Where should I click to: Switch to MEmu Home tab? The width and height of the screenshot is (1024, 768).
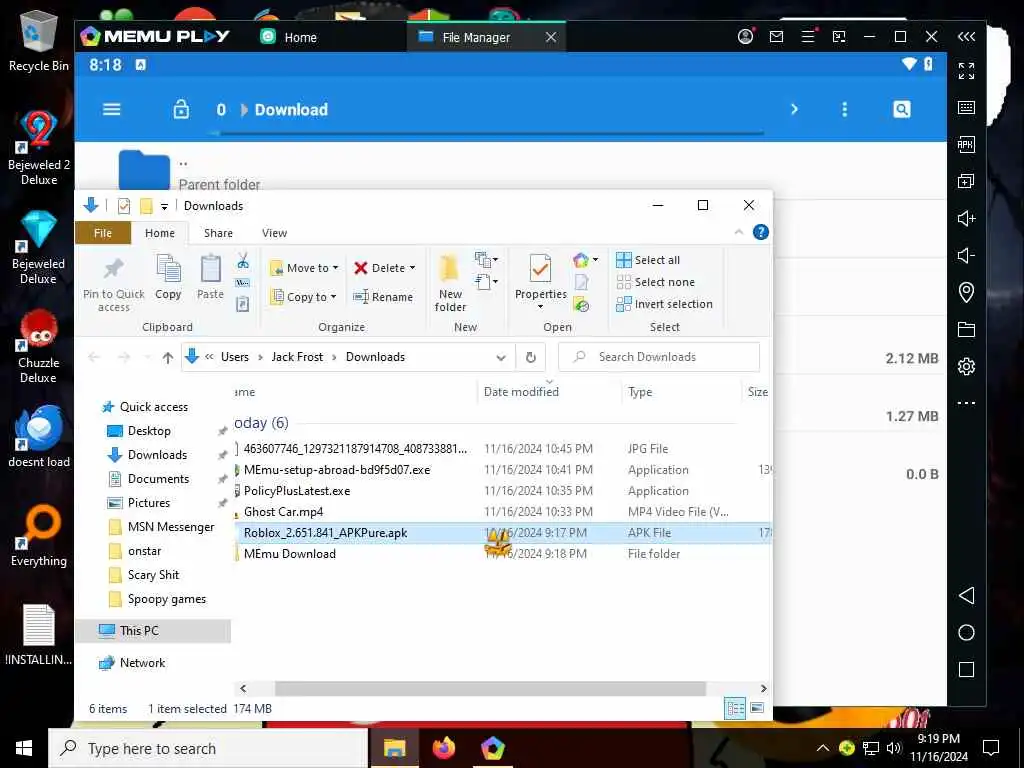pos(289,37)
